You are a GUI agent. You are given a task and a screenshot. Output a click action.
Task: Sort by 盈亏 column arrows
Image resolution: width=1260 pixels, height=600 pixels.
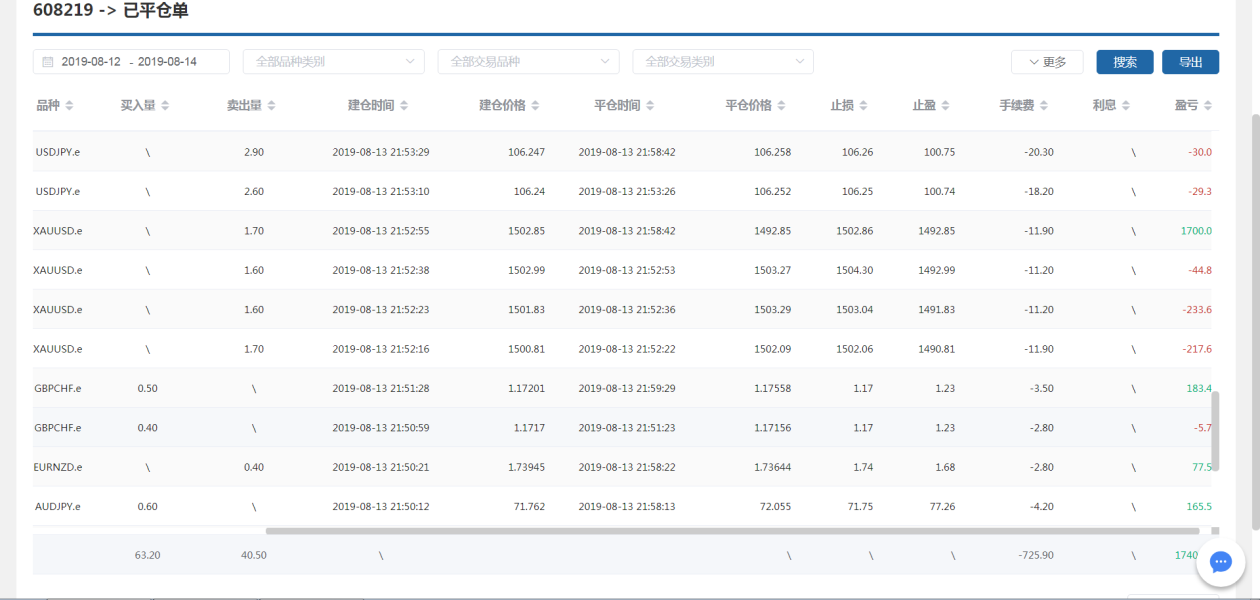point(1207,106)
